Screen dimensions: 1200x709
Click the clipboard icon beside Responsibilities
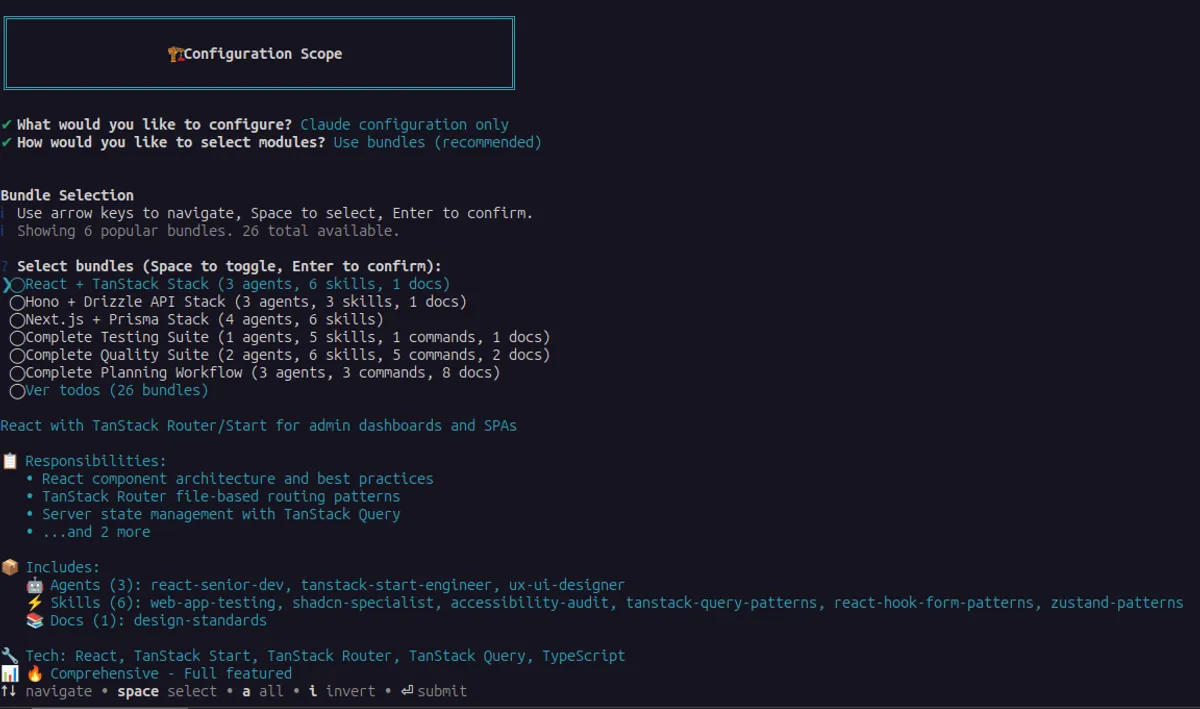[8, 460]
